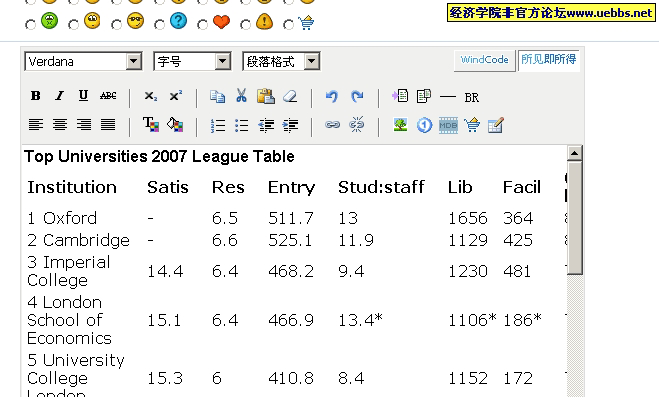The height and width of the screenshot is (397, 659).
Task: Click the Lib value '1106*'
Action: [x=472, y=320]
